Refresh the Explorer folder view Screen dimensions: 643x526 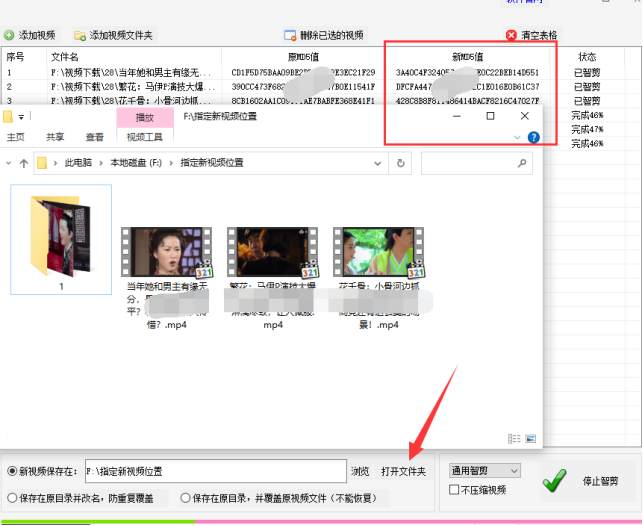pyautogui.click(x=401, y=164)
